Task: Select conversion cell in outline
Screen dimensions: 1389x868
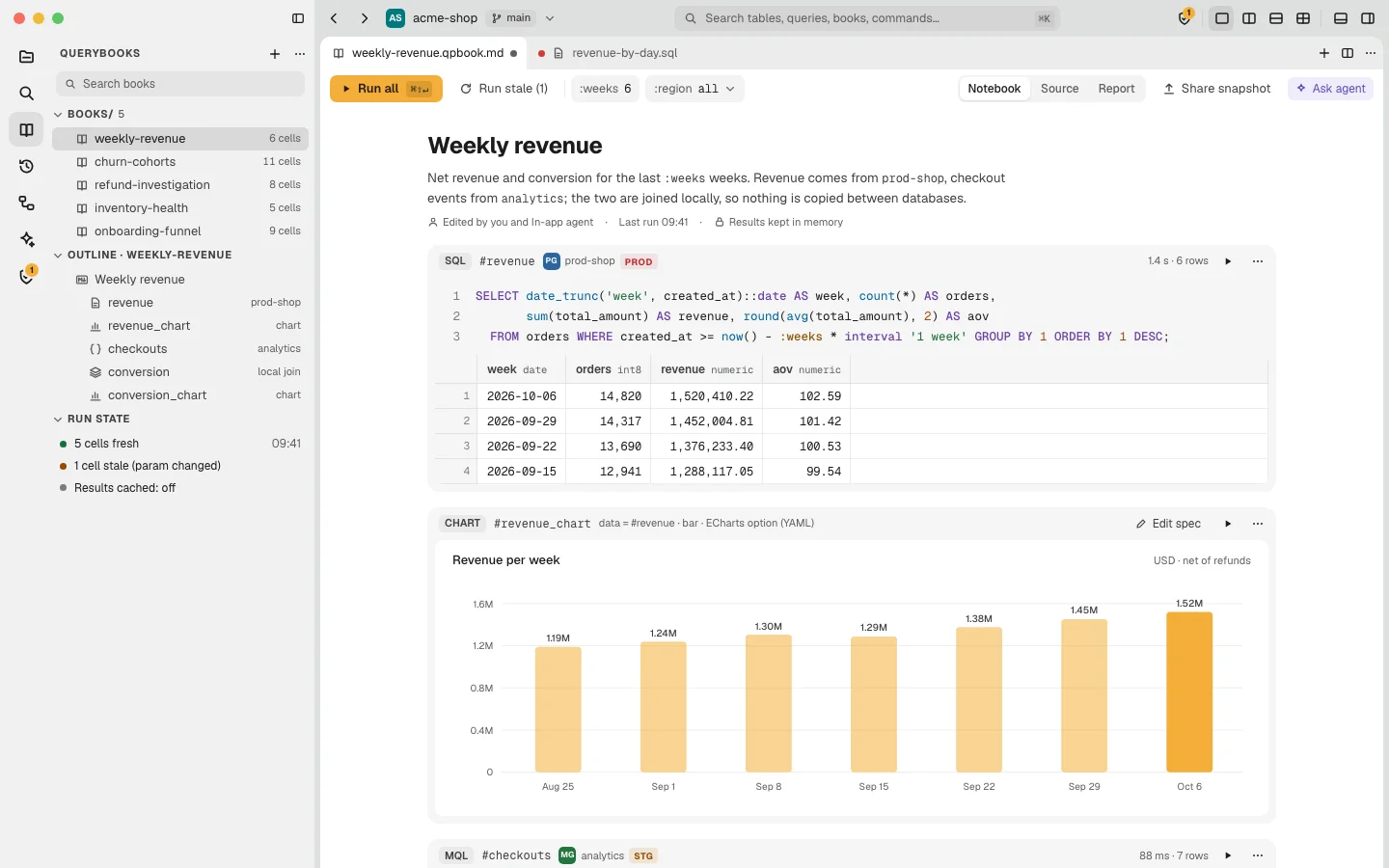Action: tap(180, 372)
